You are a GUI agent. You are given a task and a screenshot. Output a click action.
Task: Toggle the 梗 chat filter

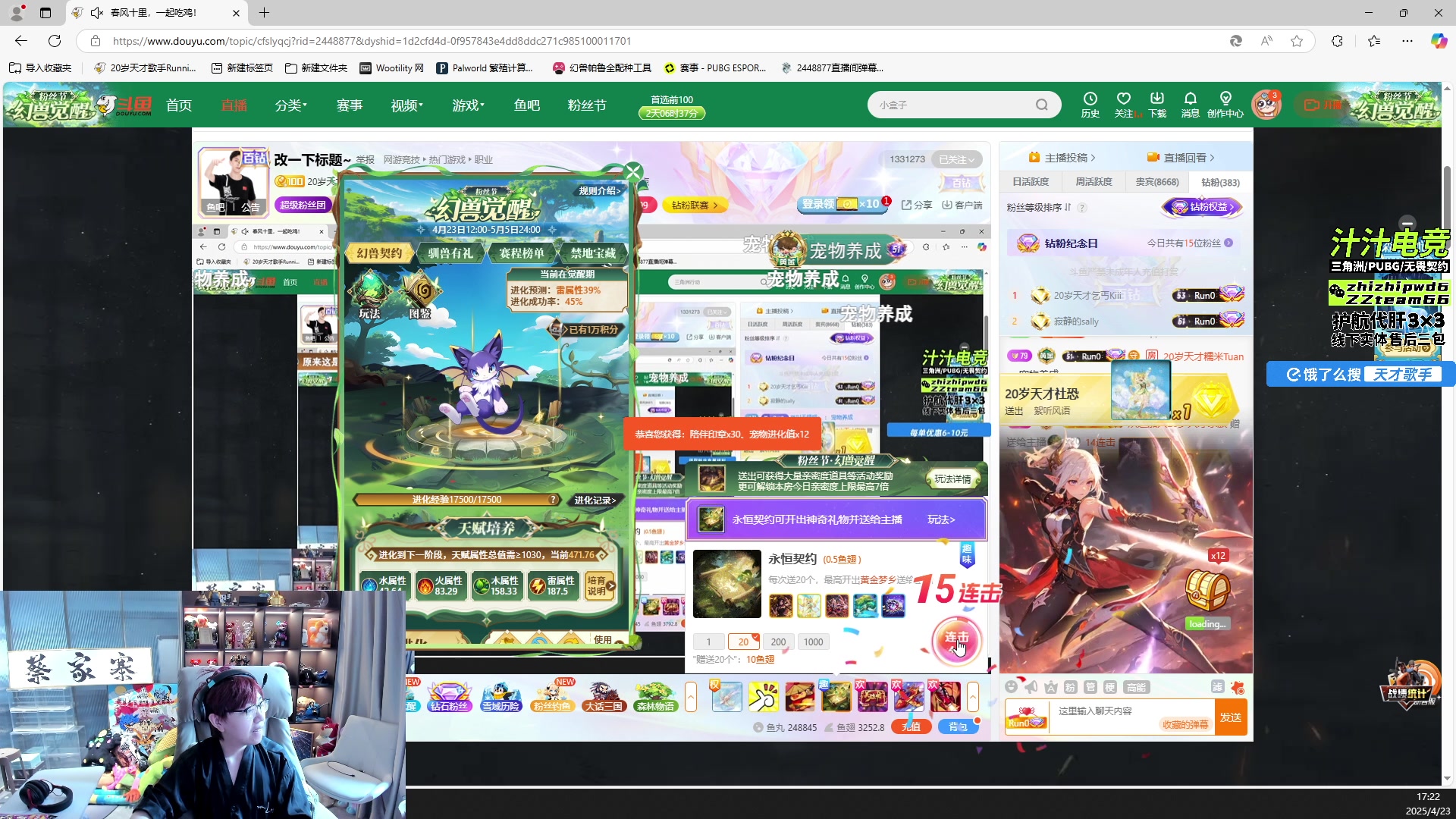pyautogui.click(x=1109, y=687)
